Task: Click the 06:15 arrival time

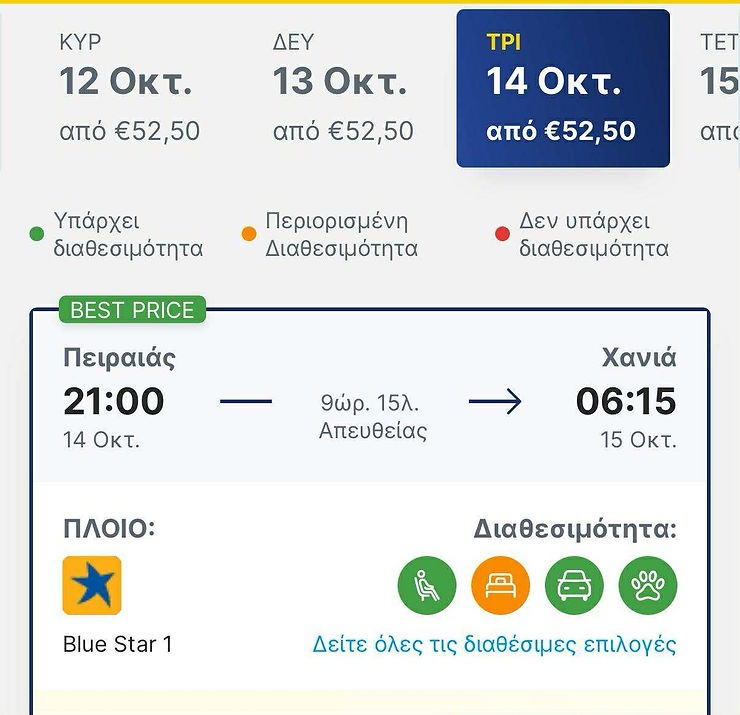Action: [x=626, y=401]
